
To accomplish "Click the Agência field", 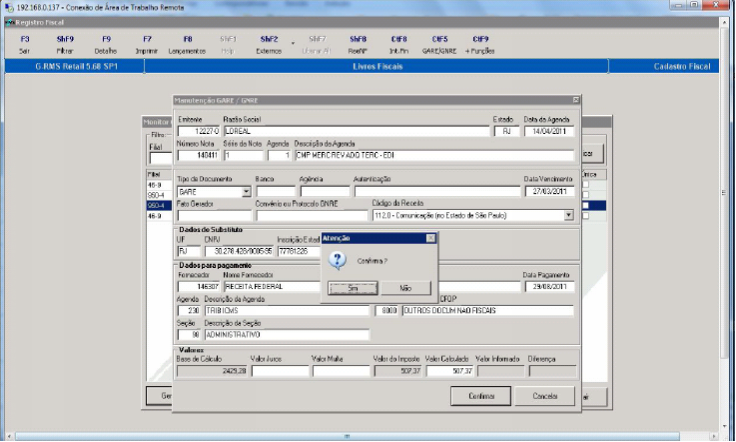I will click(325, 191).
